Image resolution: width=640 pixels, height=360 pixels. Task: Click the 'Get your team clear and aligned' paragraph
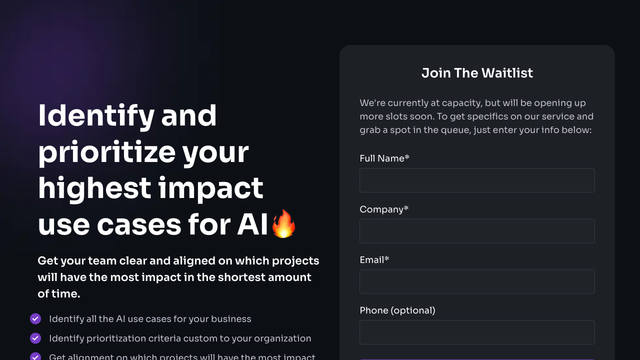point(178,277)
